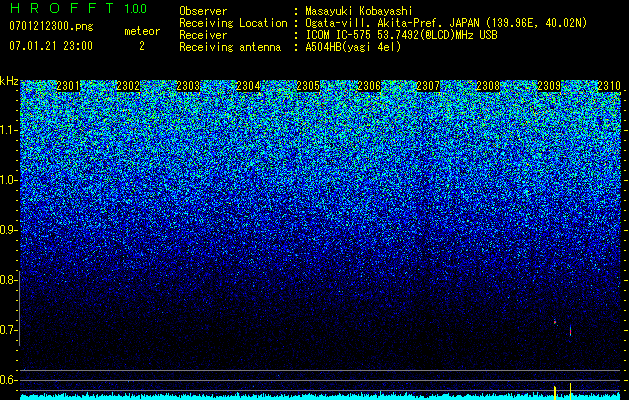Image resolution: width=629 pixels, height=400 pixels.
Task: Select the ICOM IC-575 53.7492 MHz receiver value
Action: point(401,35)
